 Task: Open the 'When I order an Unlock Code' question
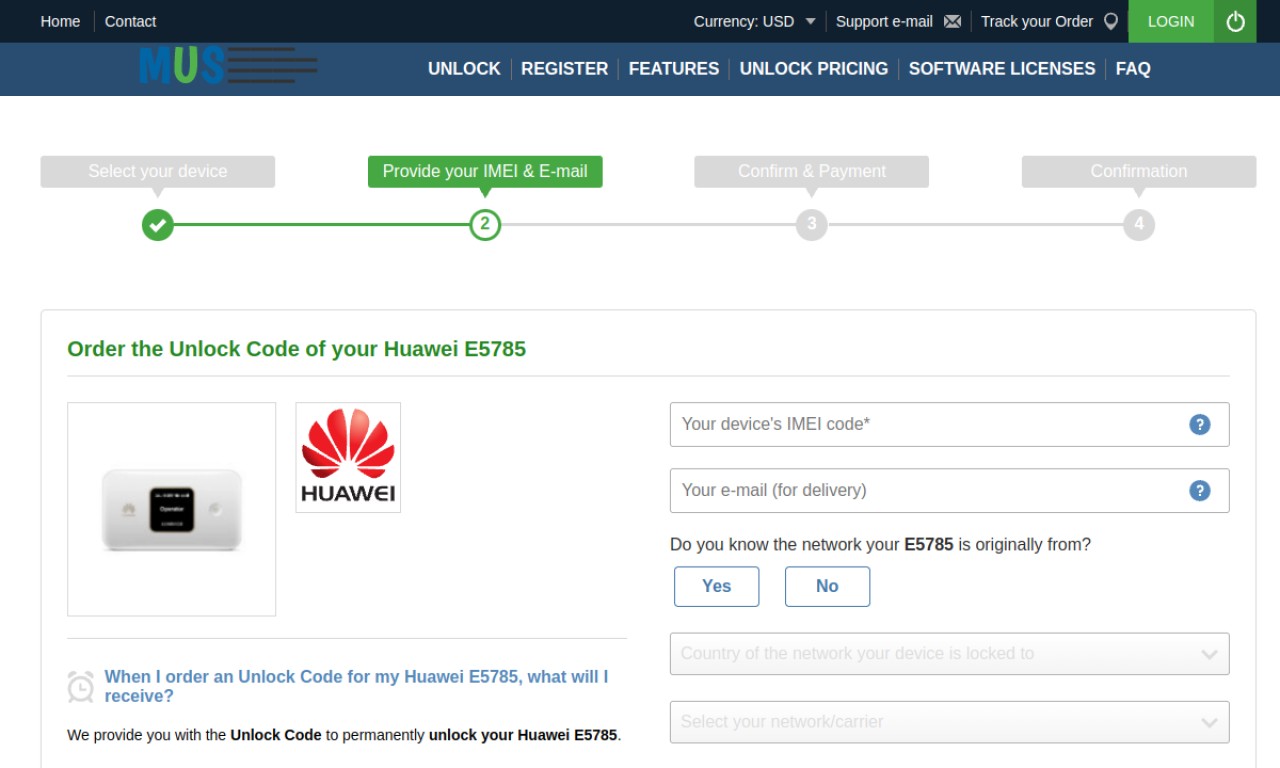(356, 686)
